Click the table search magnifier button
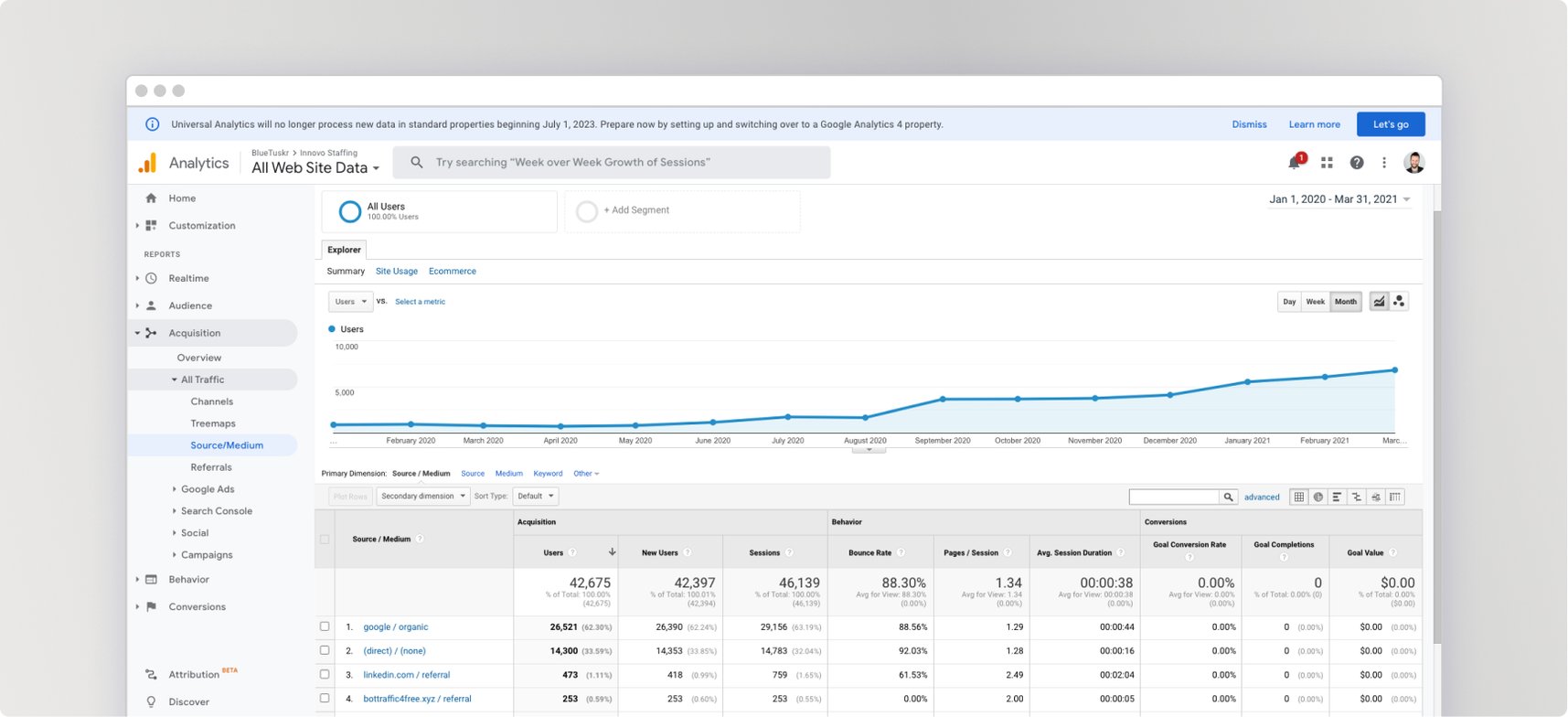The width and height of the screenshot is (1568, 717). click(x=1229, y=497)
